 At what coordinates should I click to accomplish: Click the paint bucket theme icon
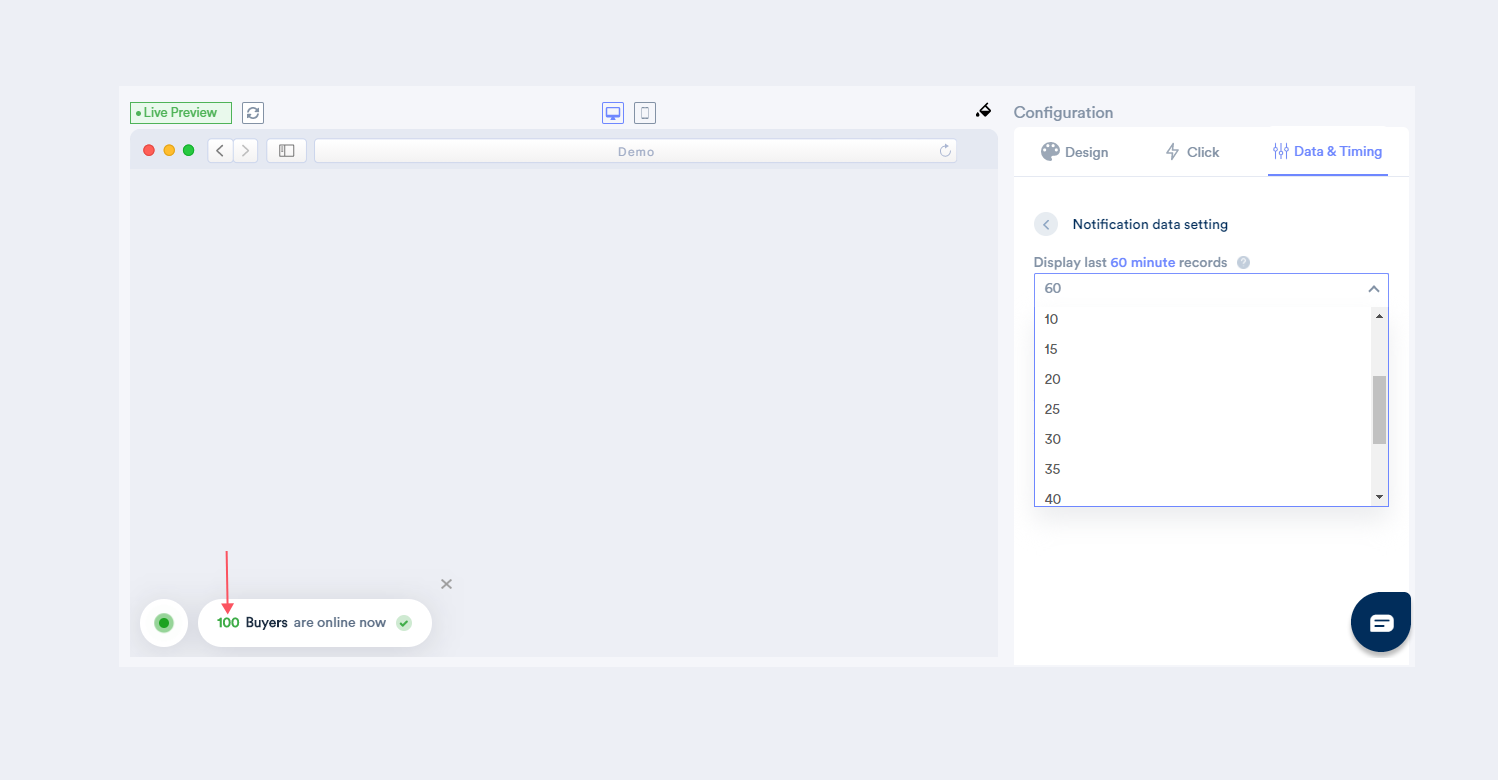pyautogui.click(x=983, y=111)
